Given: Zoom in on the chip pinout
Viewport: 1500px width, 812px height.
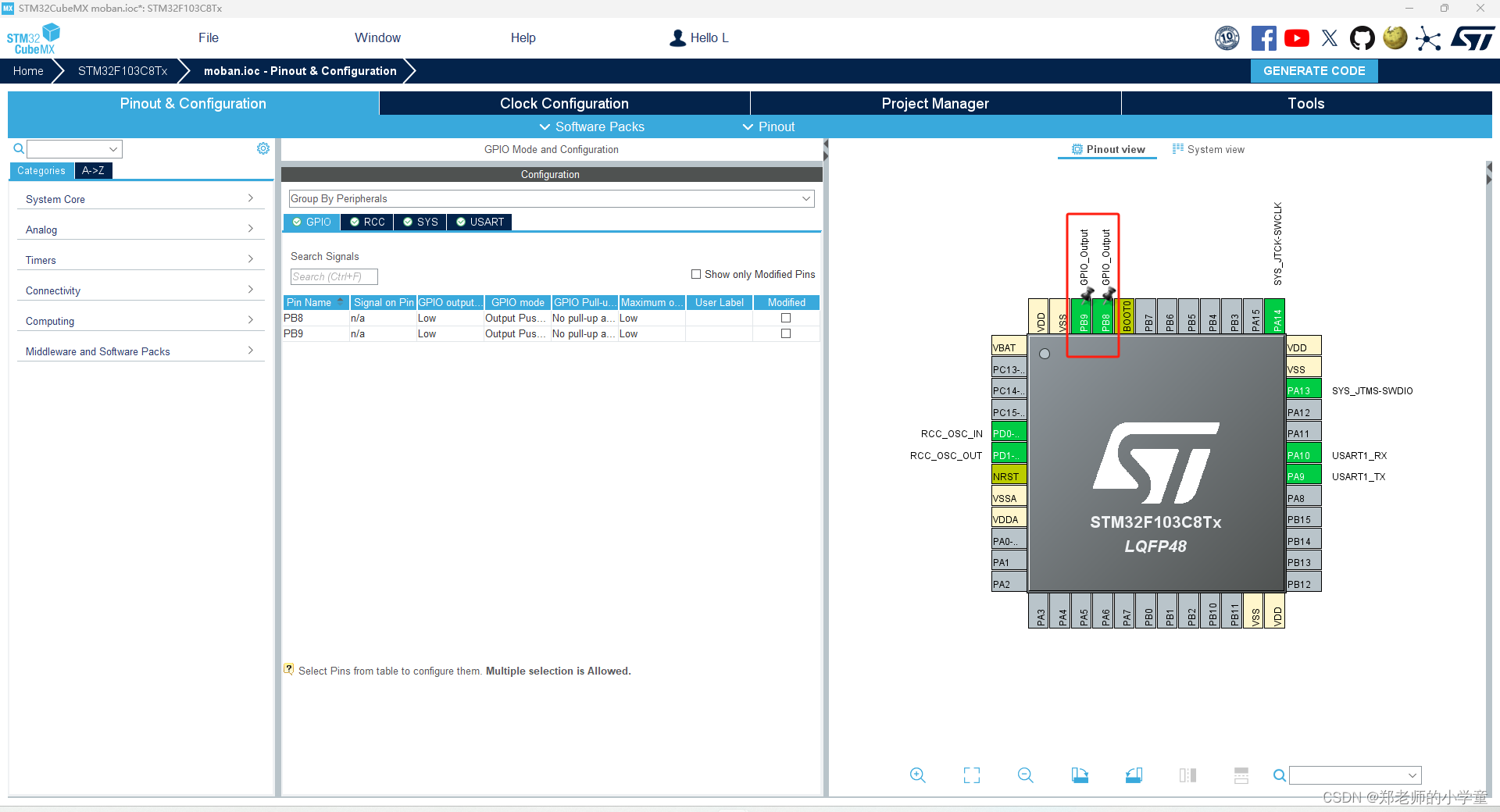Looking at the screenshot, I should tap(918, 775).
